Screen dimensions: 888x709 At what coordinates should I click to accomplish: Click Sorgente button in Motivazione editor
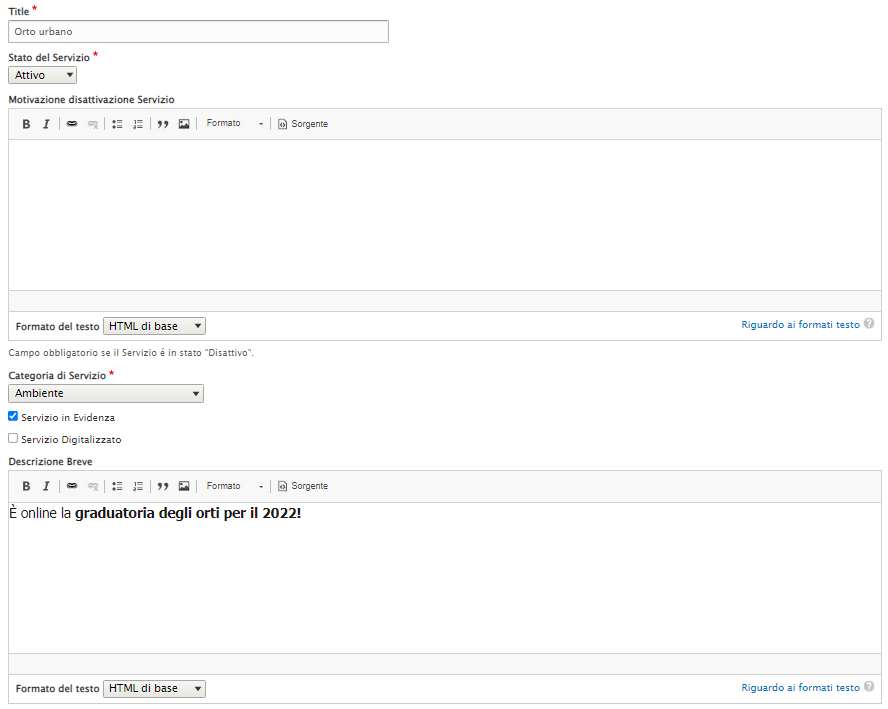[x=303, y=124]
